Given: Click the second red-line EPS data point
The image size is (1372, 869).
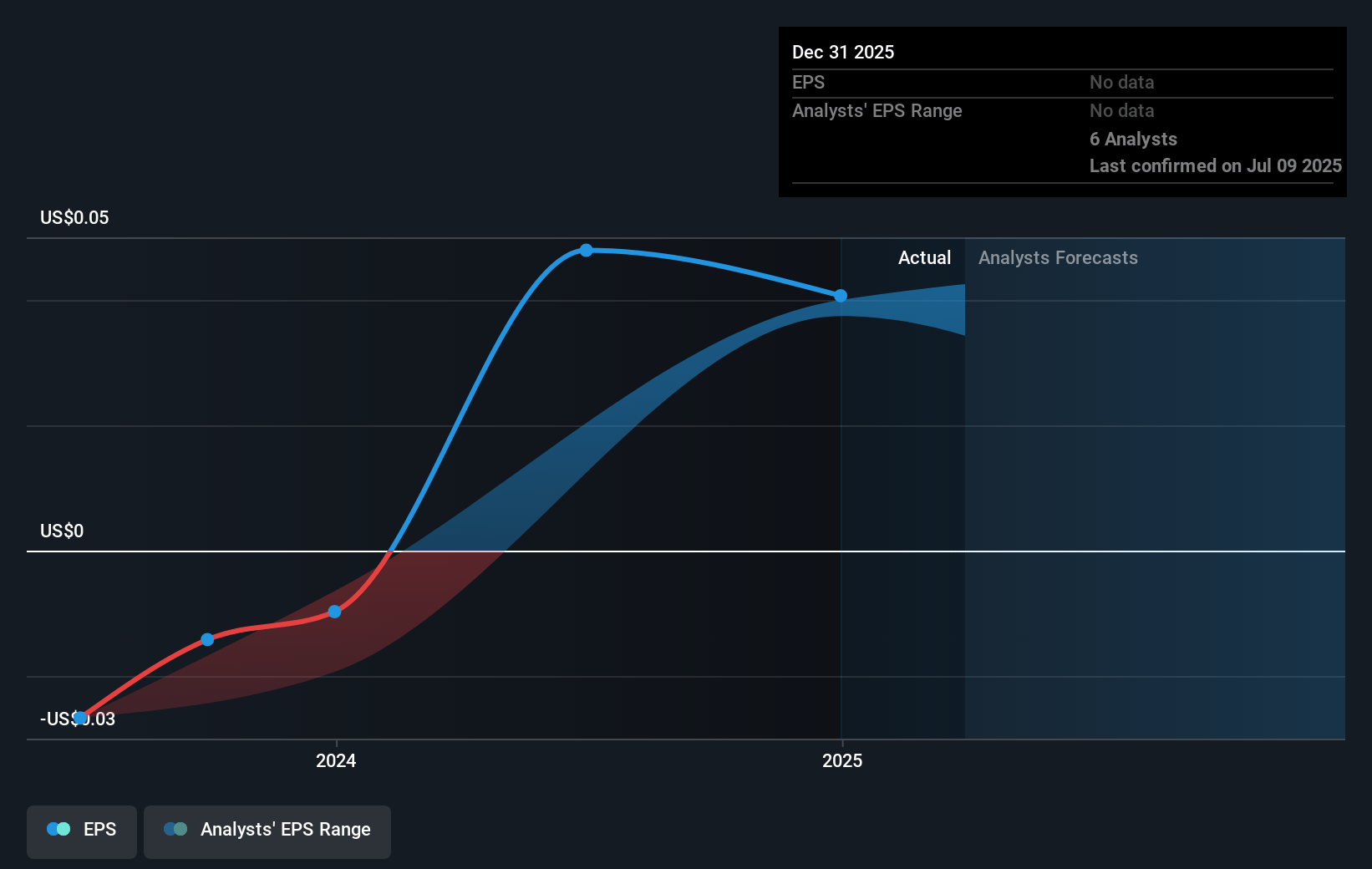Looking at the screenshot, I should pos(207,639).
